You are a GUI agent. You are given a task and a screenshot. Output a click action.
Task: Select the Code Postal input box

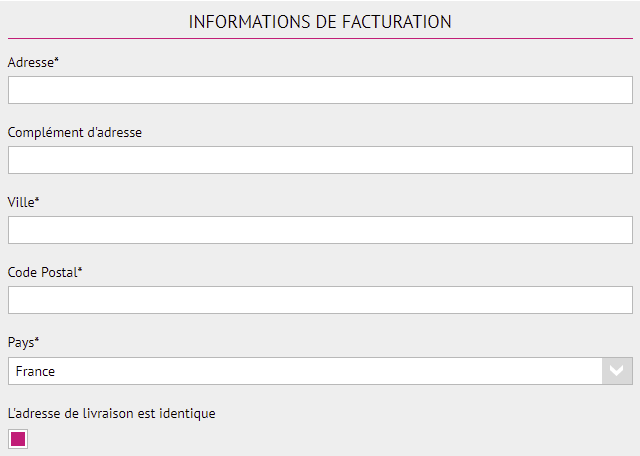coord(320,300)
